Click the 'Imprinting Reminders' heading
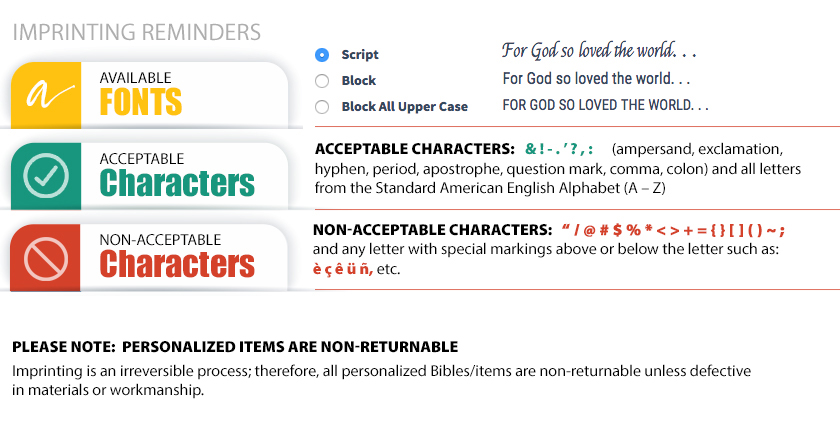 (137, 33)
